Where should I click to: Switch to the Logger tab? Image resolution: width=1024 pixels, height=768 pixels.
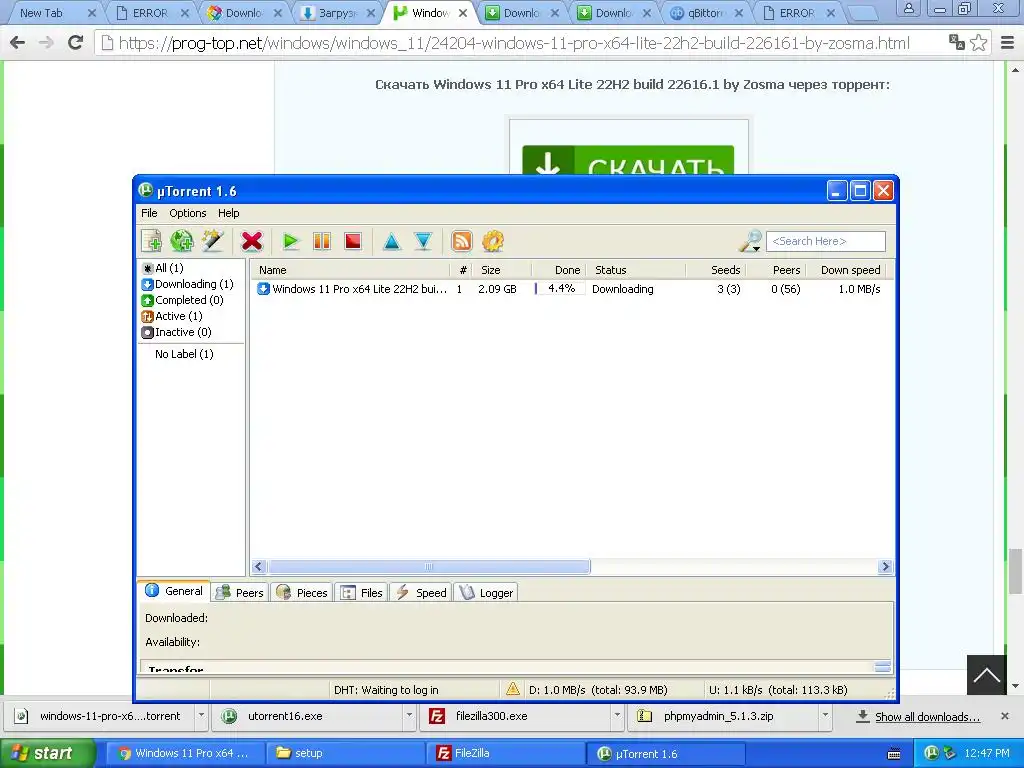pos(487,592)
